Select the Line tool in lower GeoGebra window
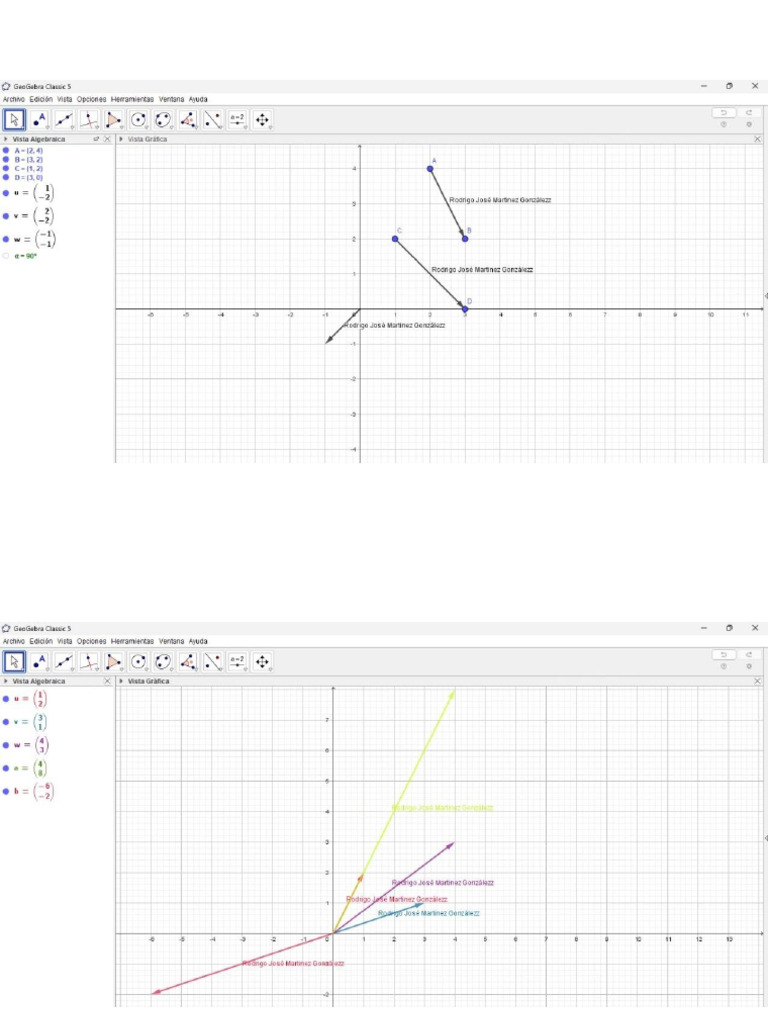Viewport: 768px width, 1024px height. (64, 662)
